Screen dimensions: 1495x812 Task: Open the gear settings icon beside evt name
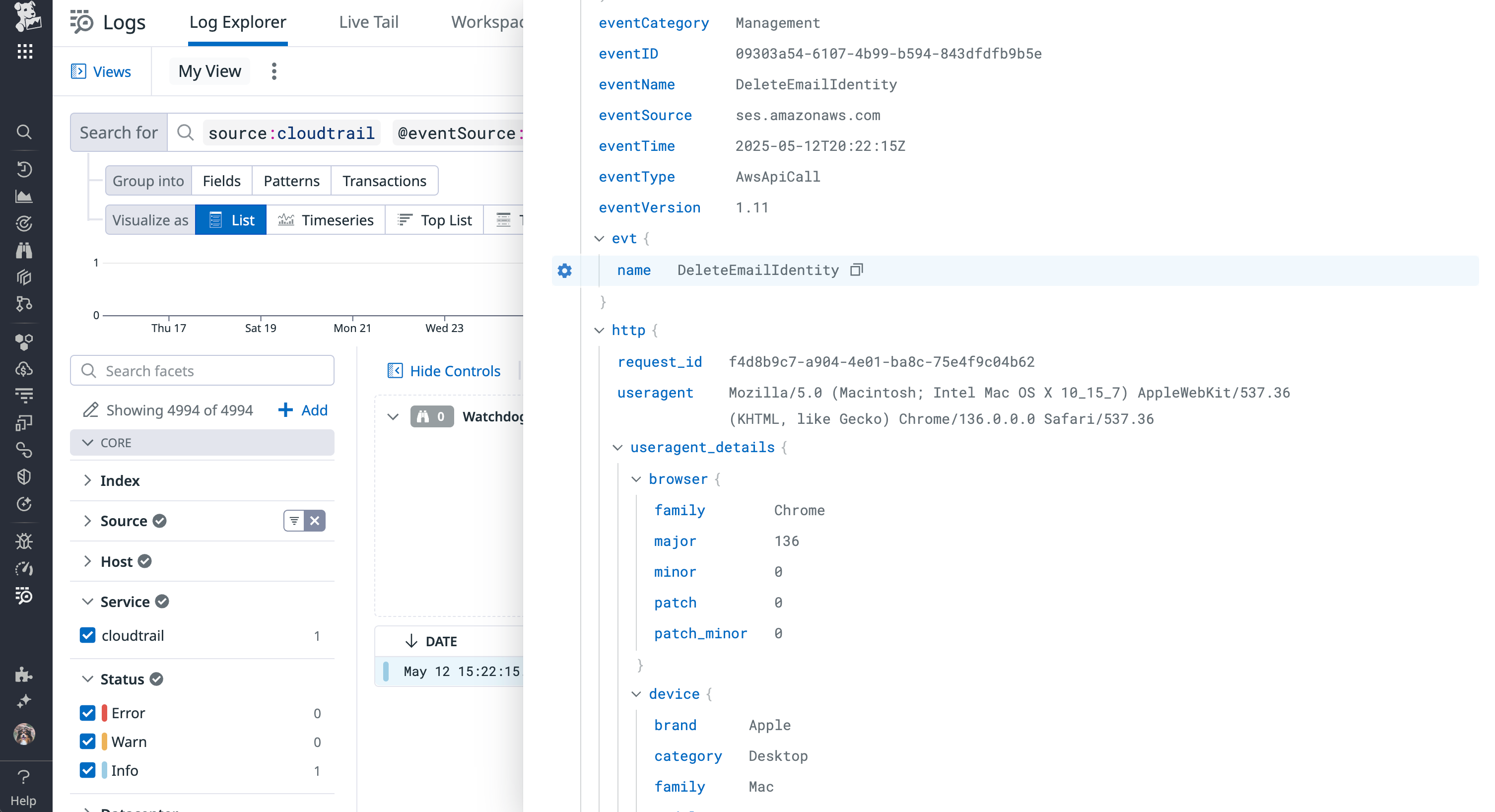(564, 270)
